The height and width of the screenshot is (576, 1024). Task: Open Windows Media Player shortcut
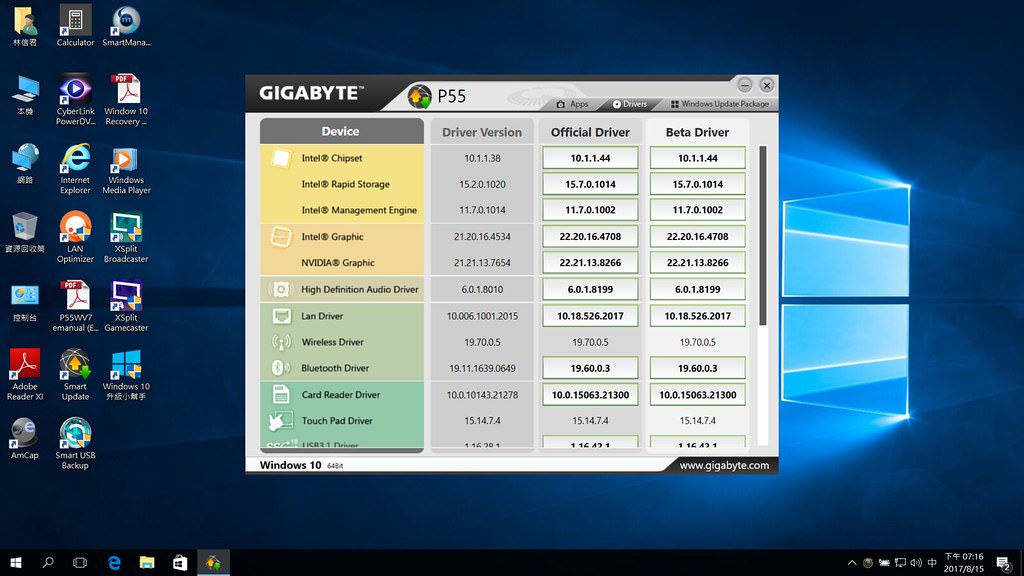126,168
